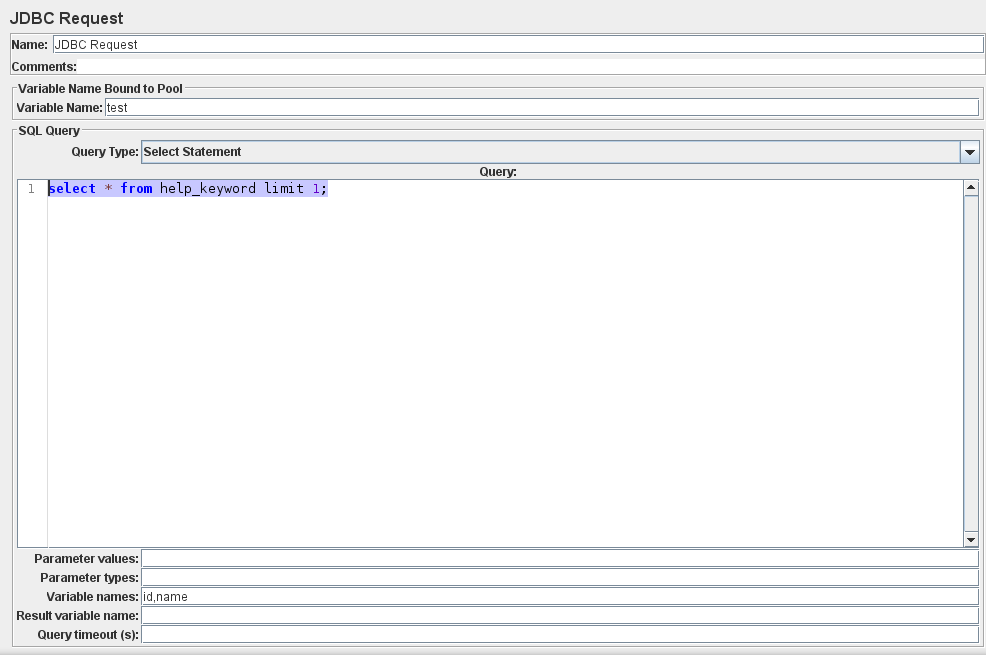Click line number 1 in editor gutter
986x655 pixels.
pyautogui.click(x=32, y=189)
